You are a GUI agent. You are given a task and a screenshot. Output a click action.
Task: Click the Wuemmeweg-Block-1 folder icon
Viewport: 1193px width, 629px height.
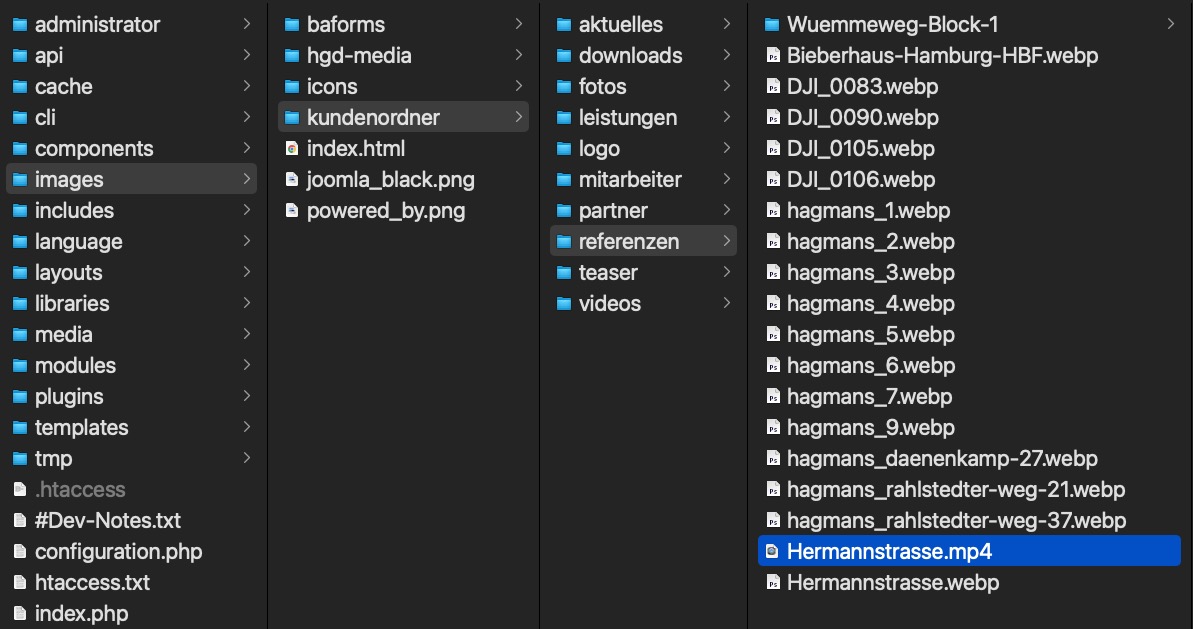pyautogui.click(x=772, y=24)
